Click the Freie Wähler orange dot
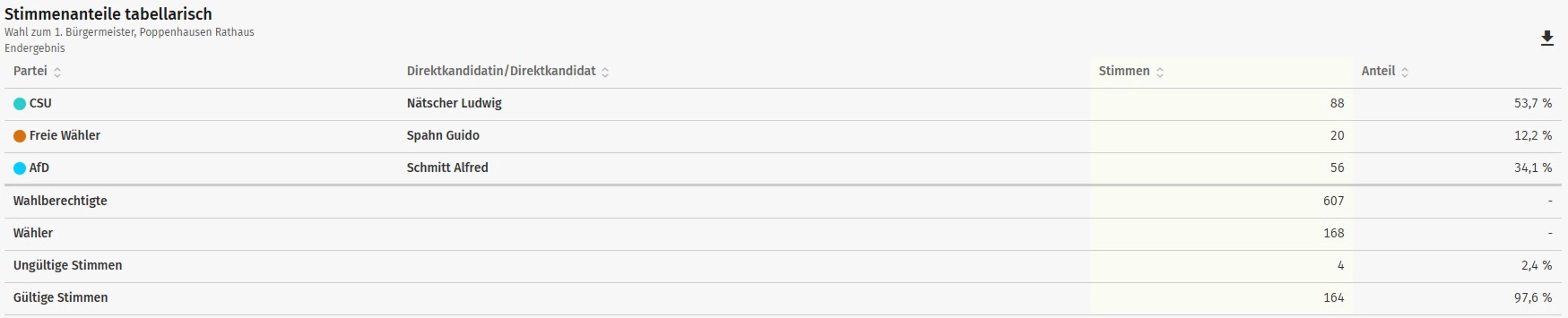 [x=19, y=136]
